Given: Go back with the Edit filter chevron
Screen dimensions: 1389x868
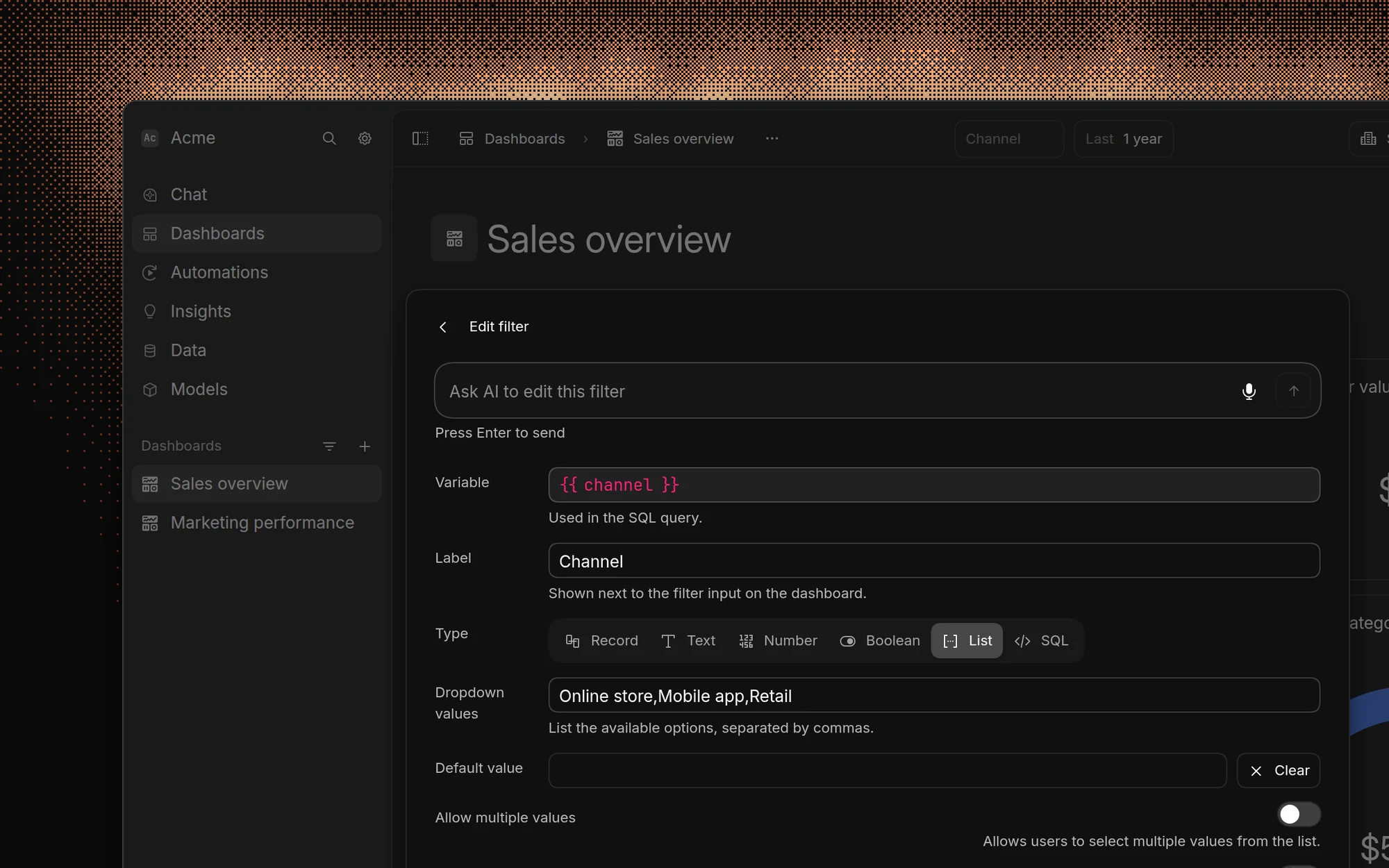Looking at the screenshot, I should click(443, 327).
